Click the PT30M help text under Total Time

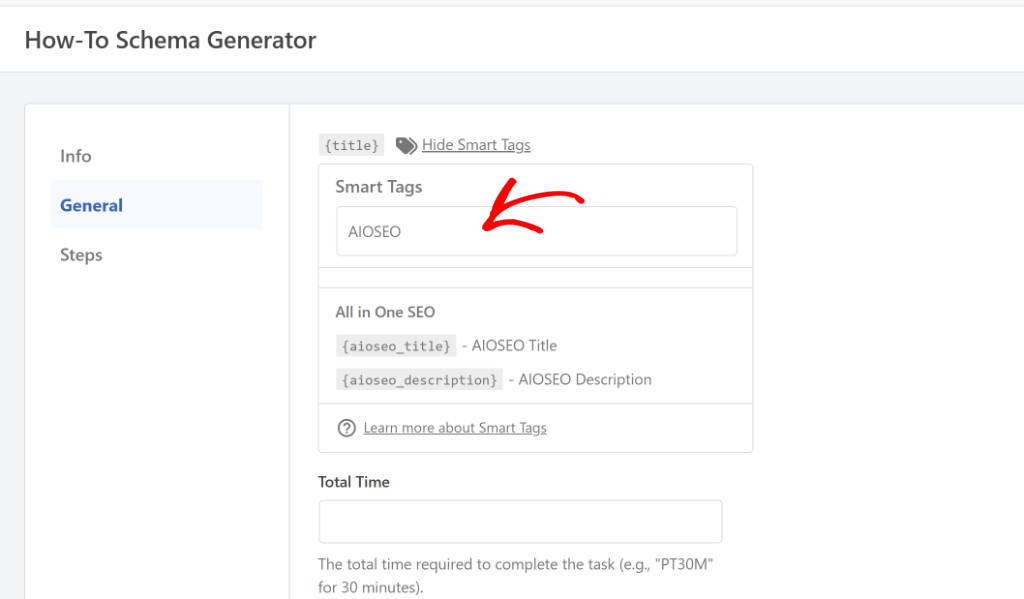coord(515,575)
